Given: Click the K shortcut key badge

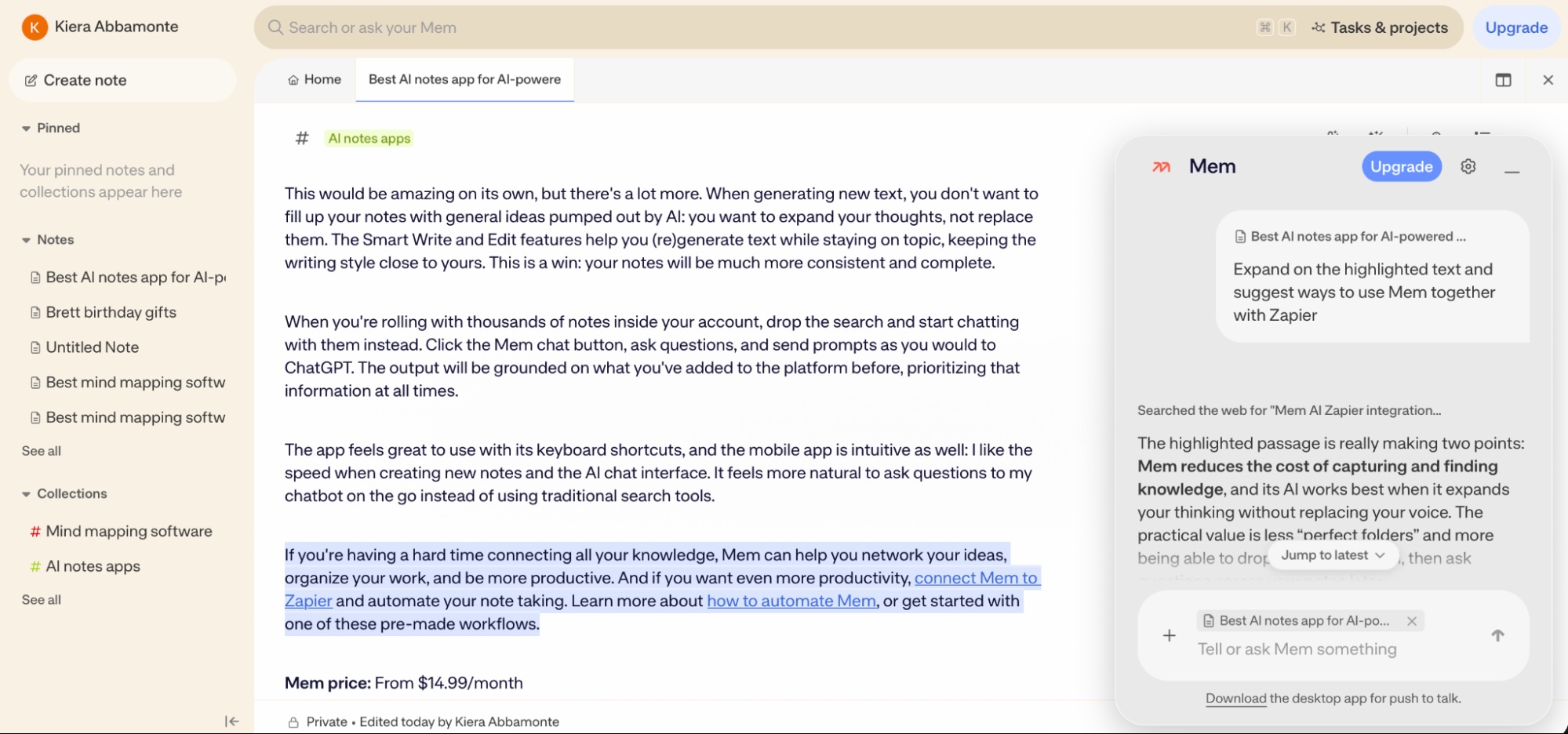Looking at the screenshot, I should click(x=1286, y=27).
